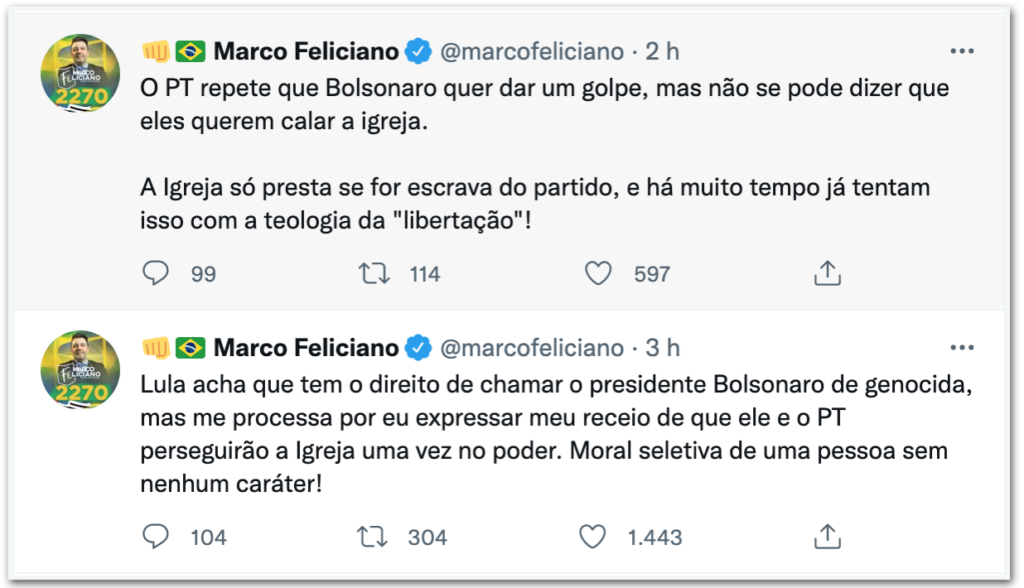Retweet the tweet with 304 retweets
The image size is (1024, 588).
point(372,537)
